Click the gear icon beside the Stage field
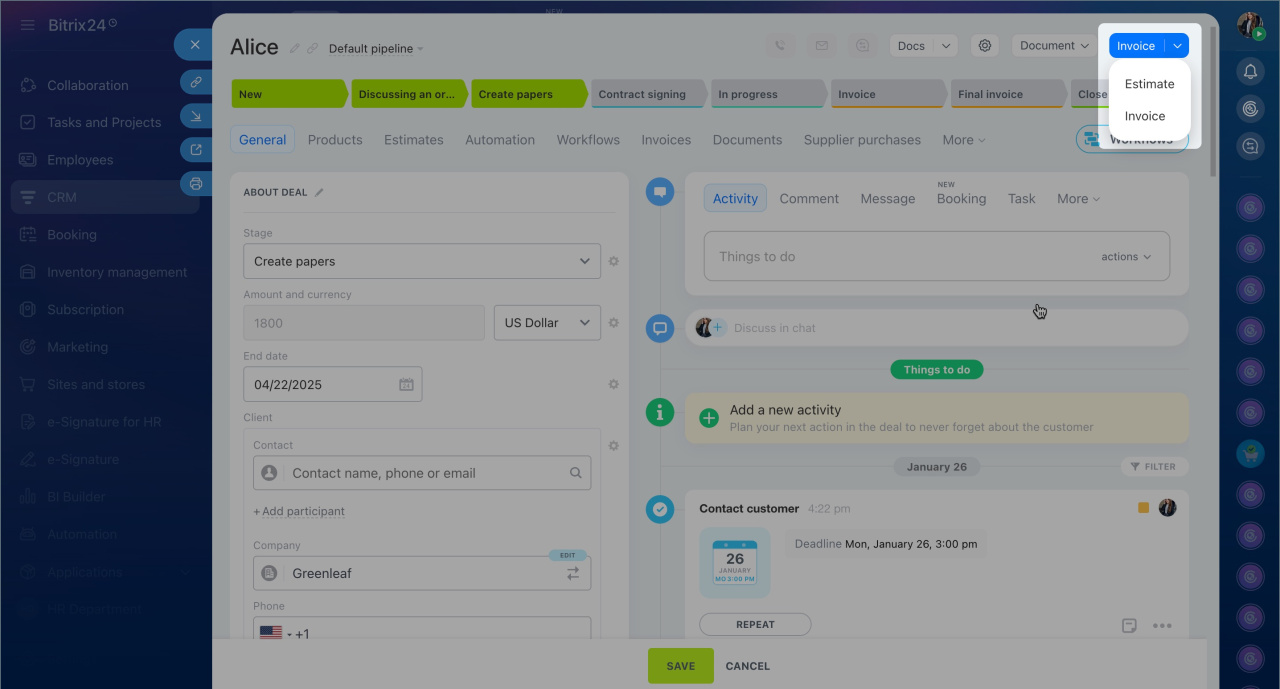The width and height of the screenshot is (1280, 689). tap(614, 262)
